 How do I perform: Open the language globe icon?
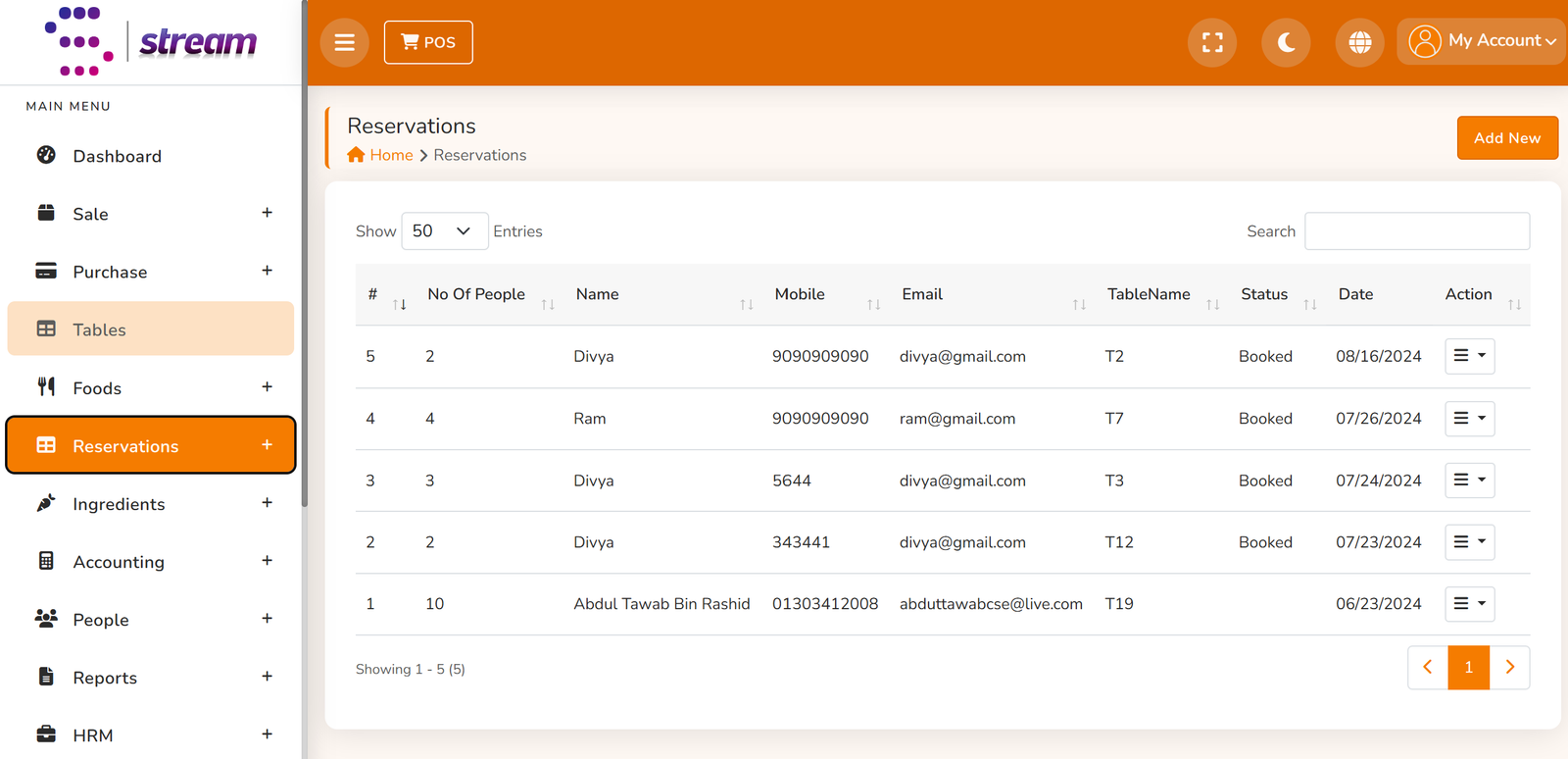1359,42
